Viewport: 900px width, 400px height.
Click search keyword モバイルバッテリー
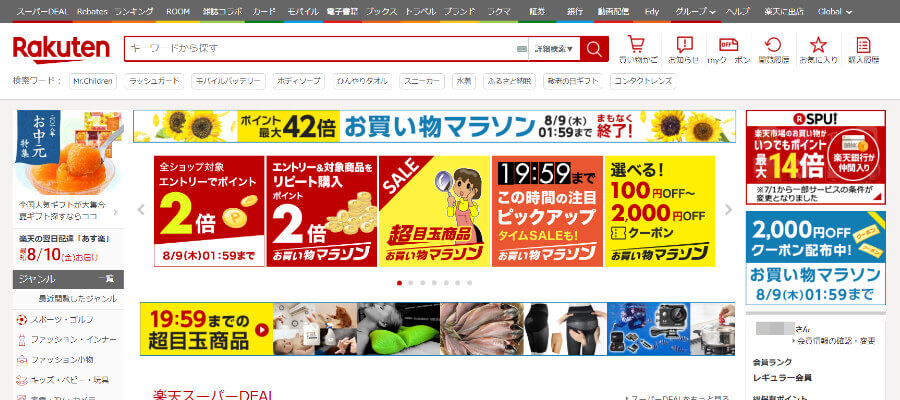[x=228, y=81]
